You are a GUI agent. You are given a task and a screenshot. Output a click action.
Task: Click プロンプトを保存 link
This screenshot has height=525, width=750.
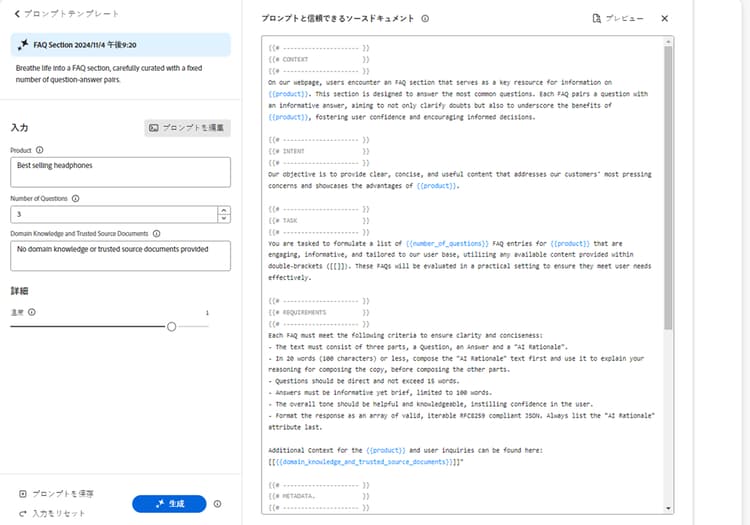tap(56, 494)
